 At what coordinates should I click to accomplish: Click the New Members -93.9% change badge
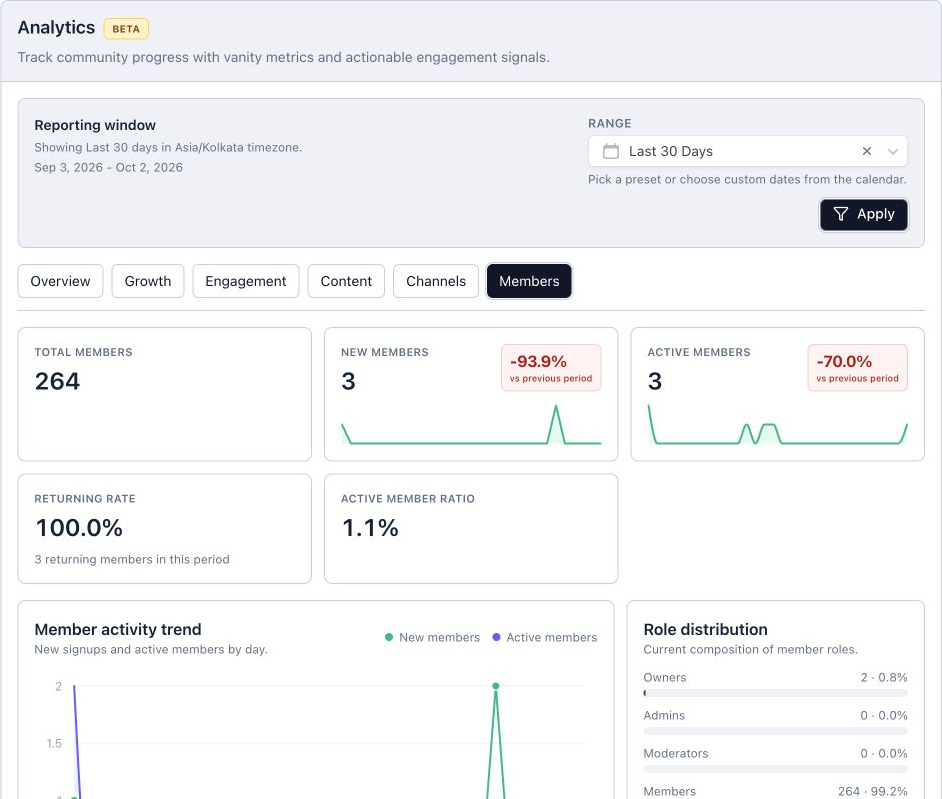click(x=551, y=368)
